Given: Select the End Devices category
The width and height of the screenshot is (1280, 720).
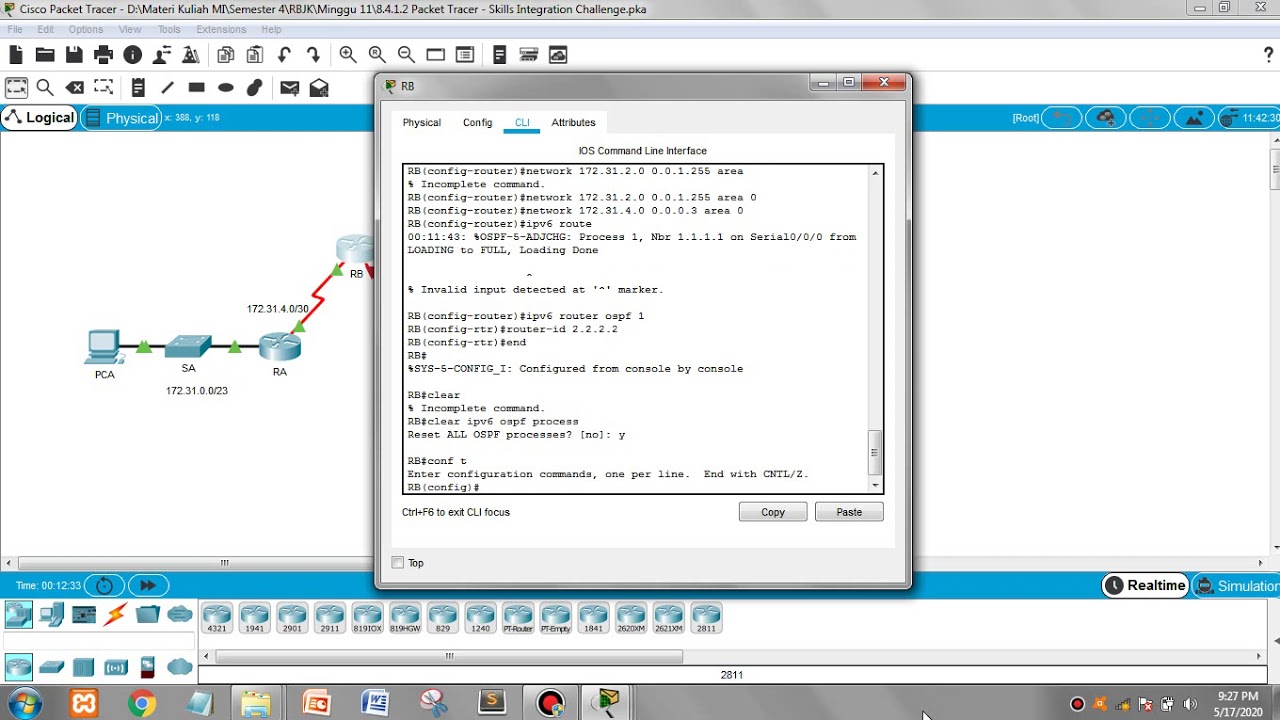Looking at the screenshot, I should pyautogui.click(x=51, y=614).
